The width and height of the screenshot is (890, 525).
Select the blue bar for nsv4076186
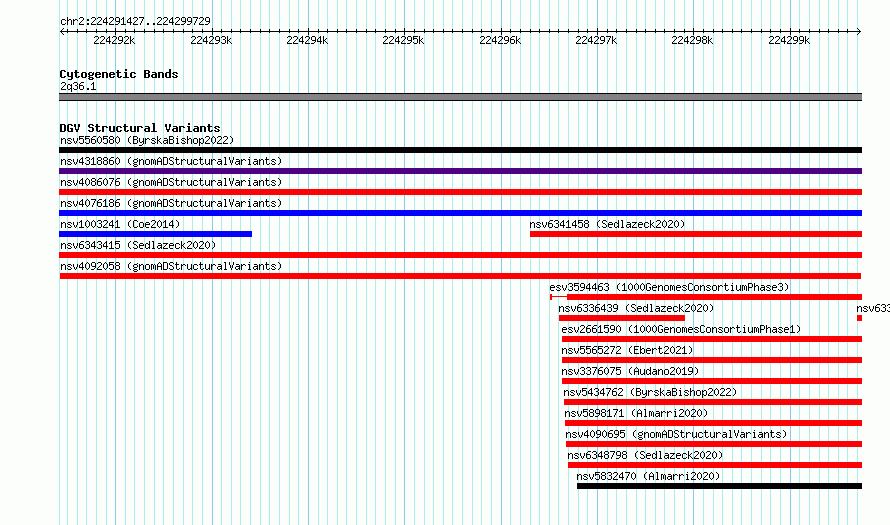pos(460,213)
